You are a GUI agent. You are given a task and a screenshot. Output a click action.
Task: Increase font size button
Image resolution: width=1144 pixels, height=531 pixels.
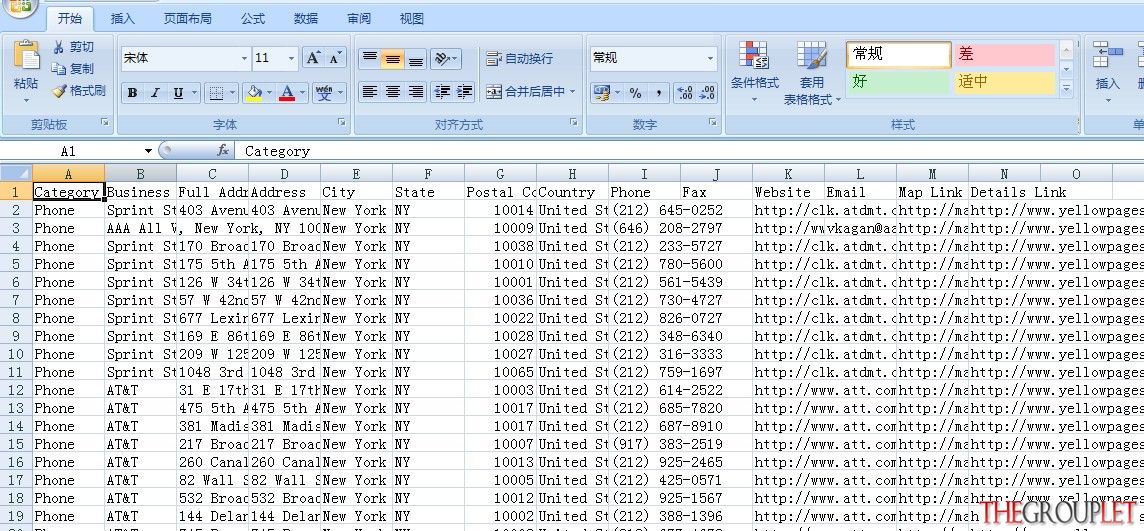point(312,58)
